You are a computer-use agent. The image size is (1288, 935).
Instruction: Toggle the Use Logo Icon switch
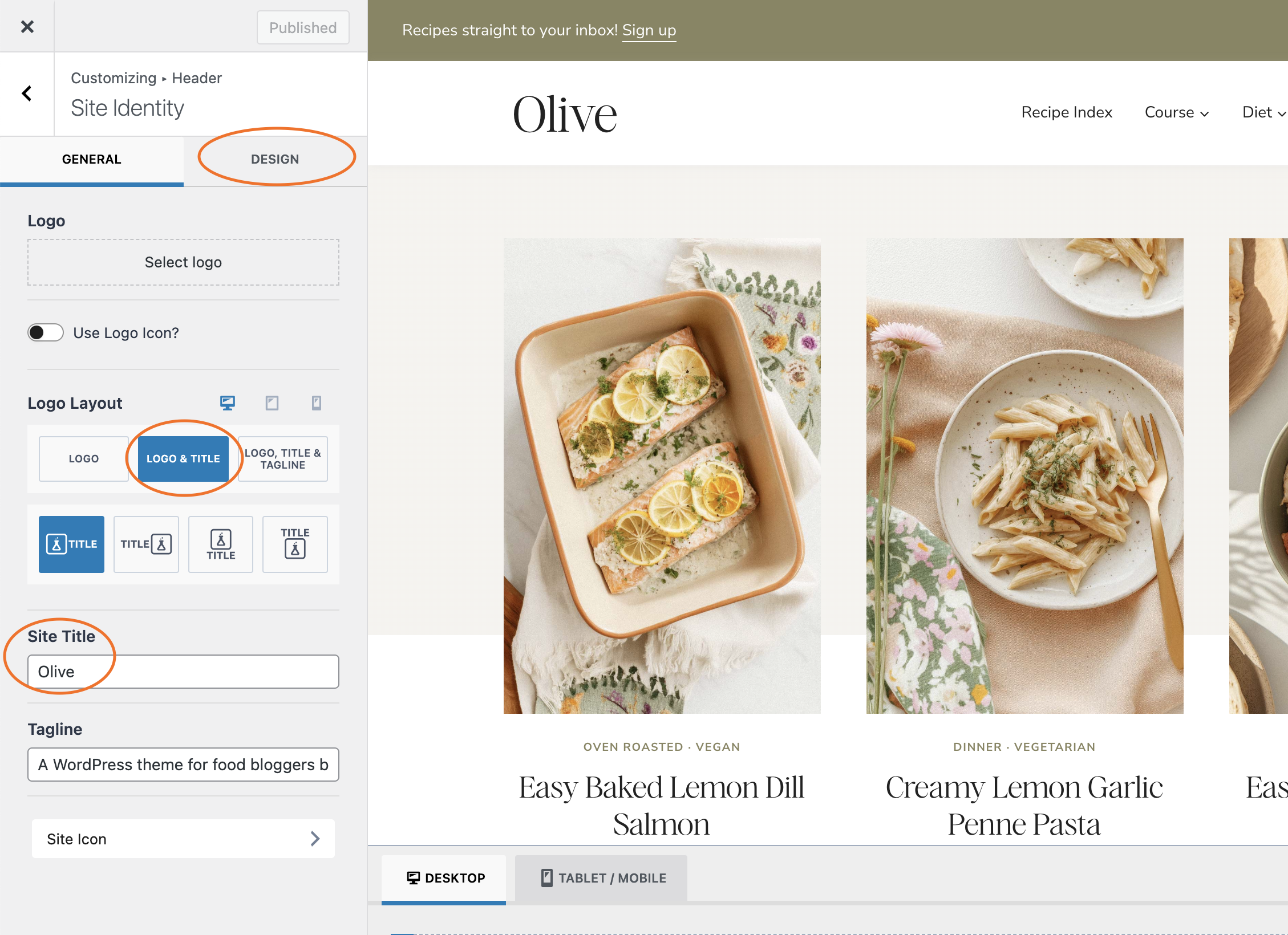46,332
